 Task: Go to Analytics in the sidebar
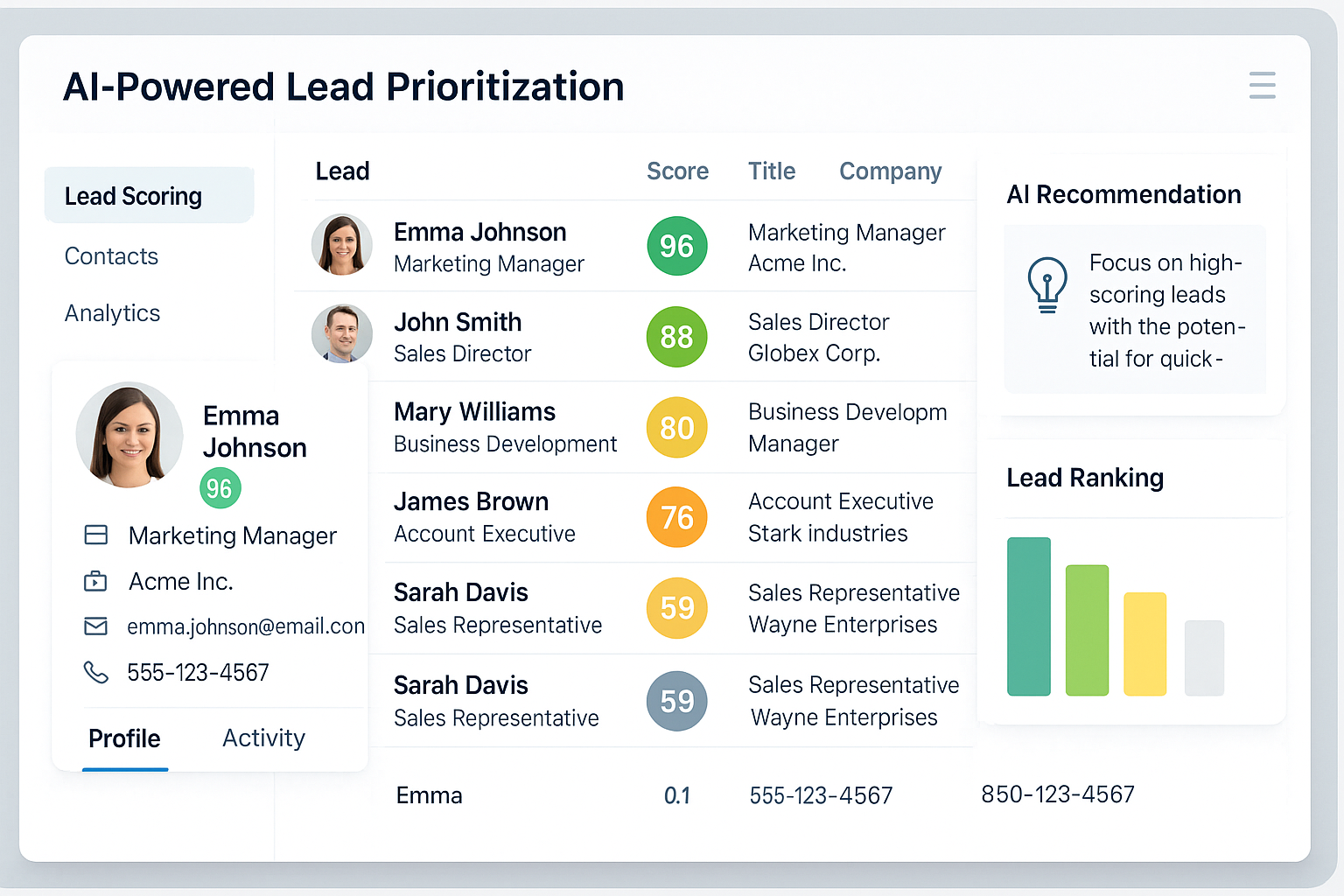tap(112, 313)
